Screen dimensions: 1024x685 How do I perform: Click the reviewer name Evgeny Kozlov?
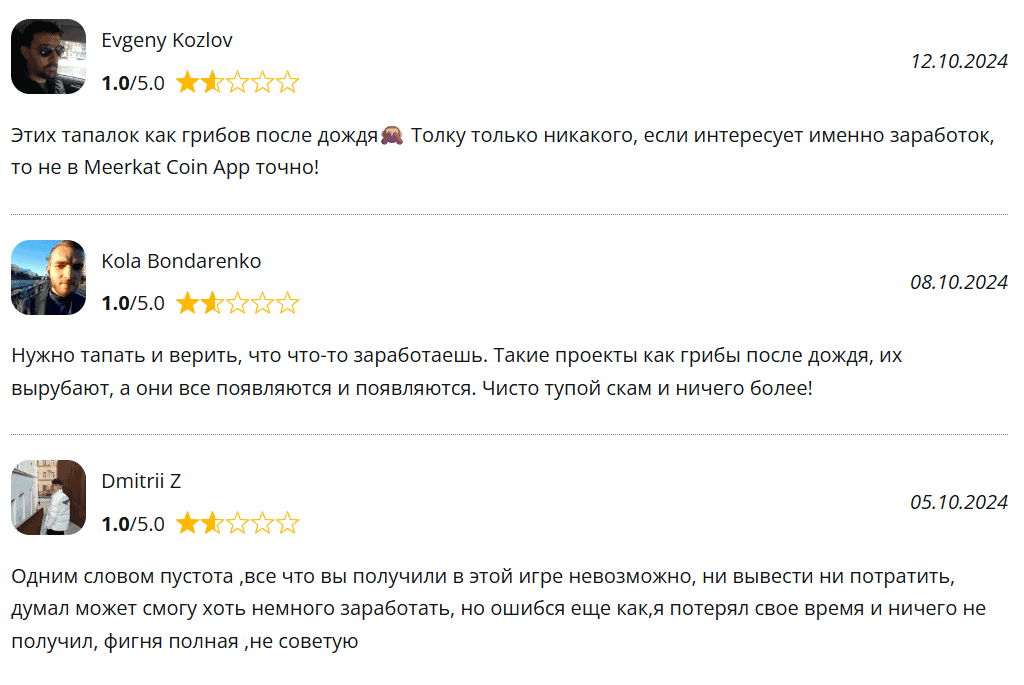click(167, 41)
